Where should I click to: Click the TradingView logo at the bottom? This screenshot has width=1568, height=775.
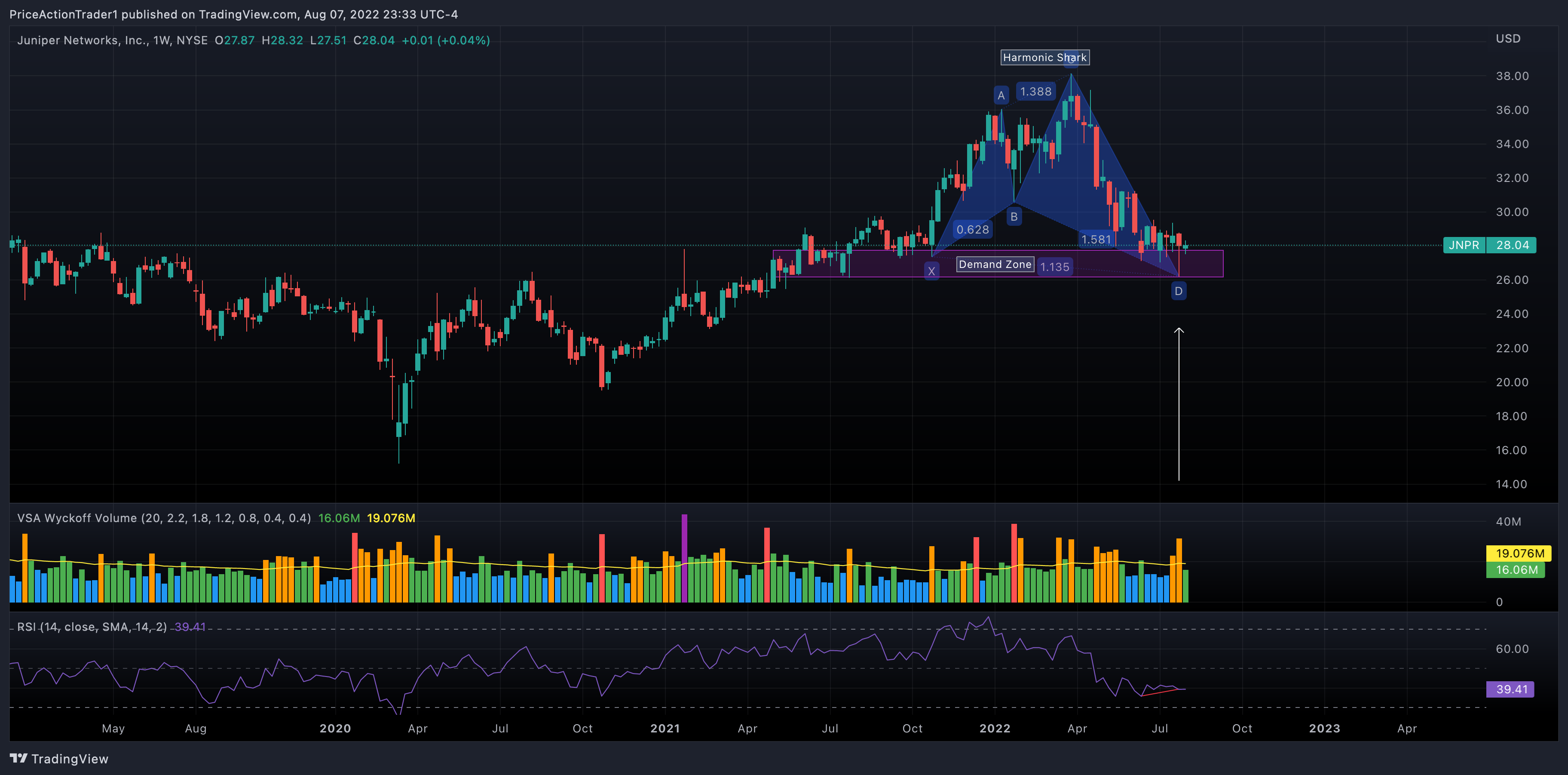pyautogui.click(x=59, y=759)
